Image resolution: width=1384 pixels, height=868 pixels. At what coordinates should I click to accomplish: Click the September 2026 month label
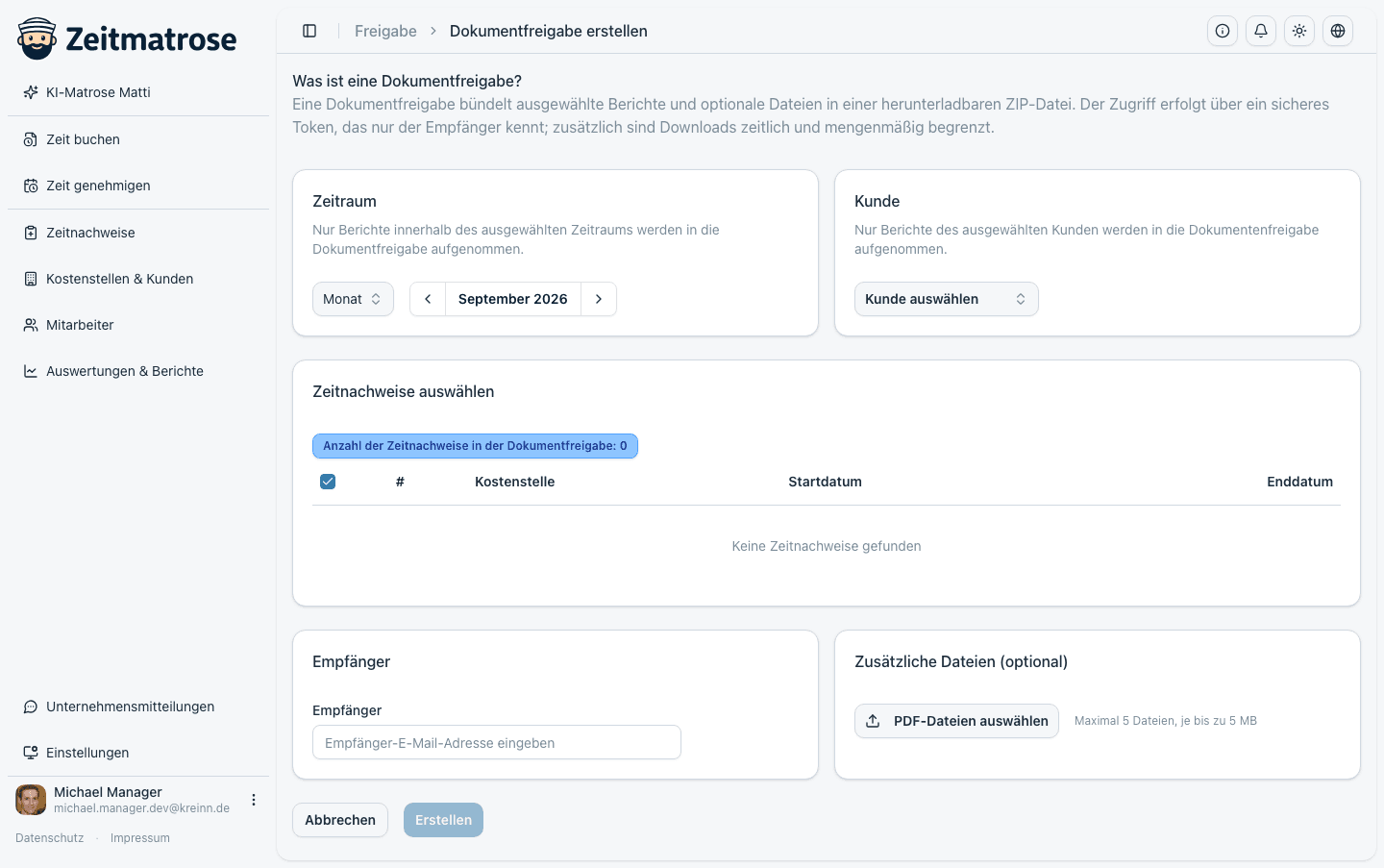click(x=513, y=299)
